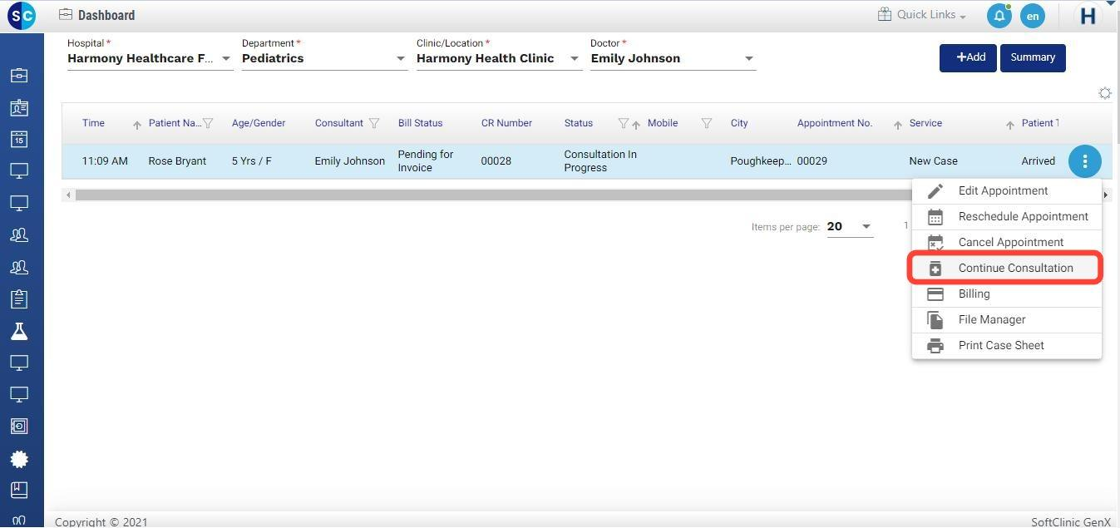This screenshot has height=528, width=1120.
Task: Click the SC logo in top-left
Action: [21, 15]
